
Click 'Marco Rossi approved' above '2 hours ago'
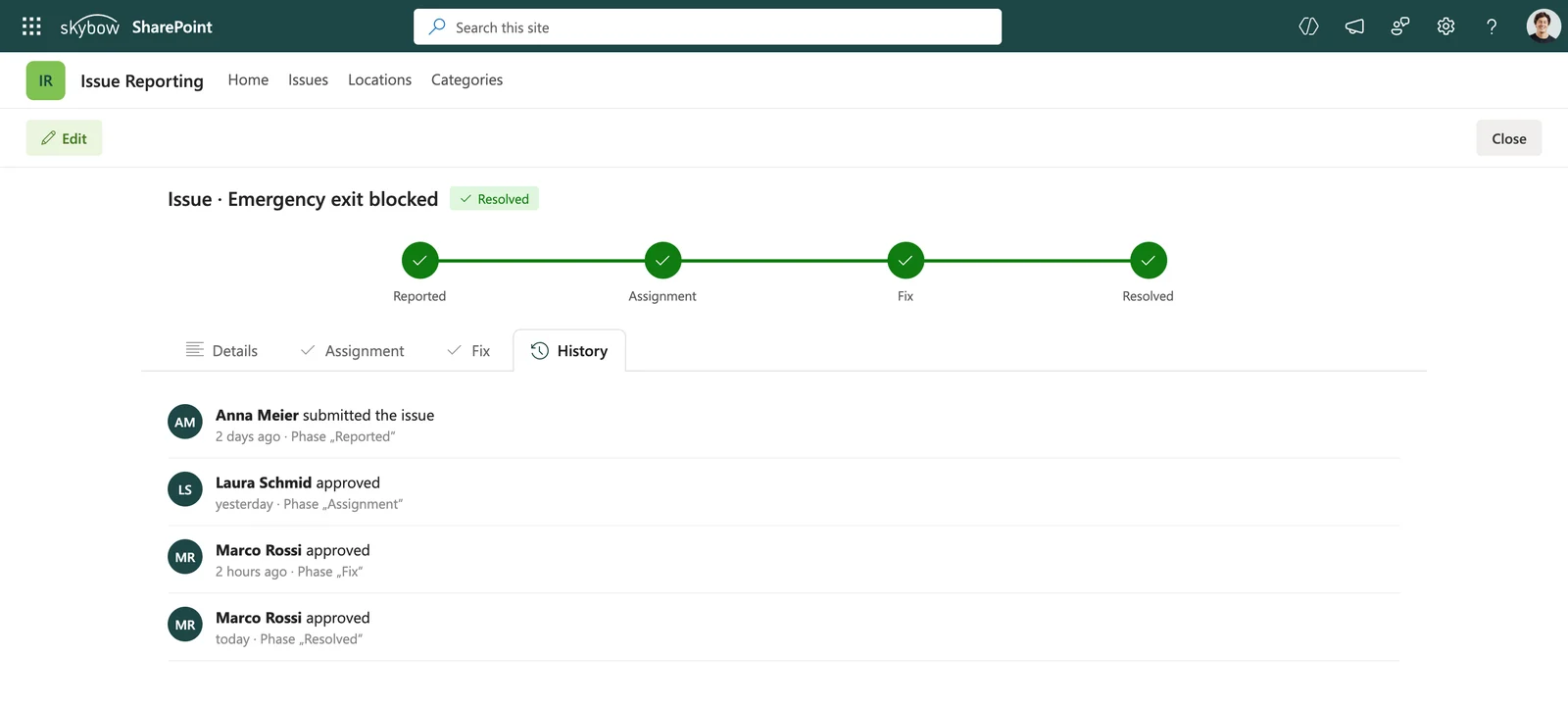click(x=293, y=551)
